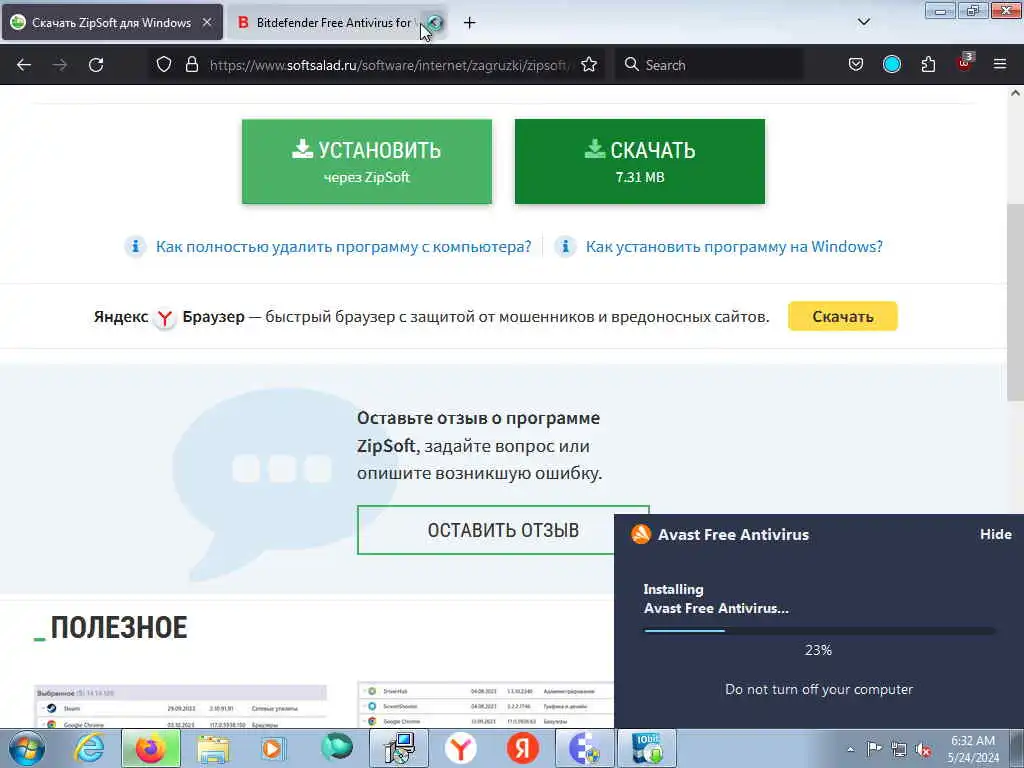Open the red Я Yandex taskbar icon
The height and width of the screenshot is (768, 1024).
(x=522, y=748)
